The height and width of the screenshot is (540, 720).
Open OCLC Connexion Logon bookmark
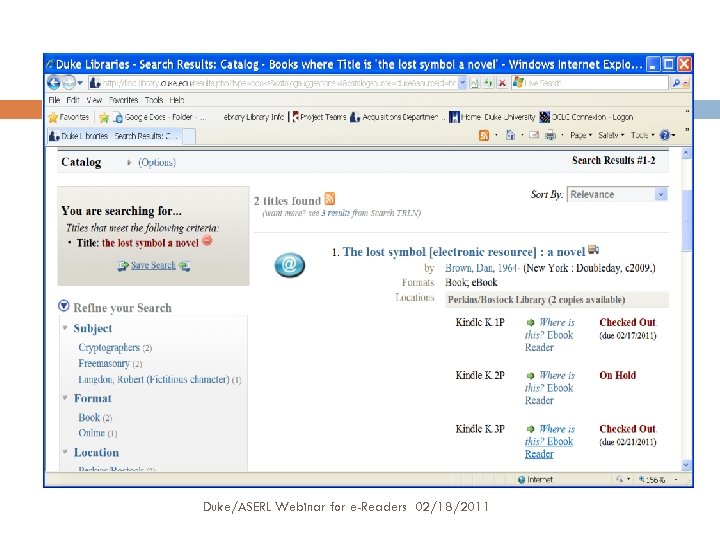[586, 117]
